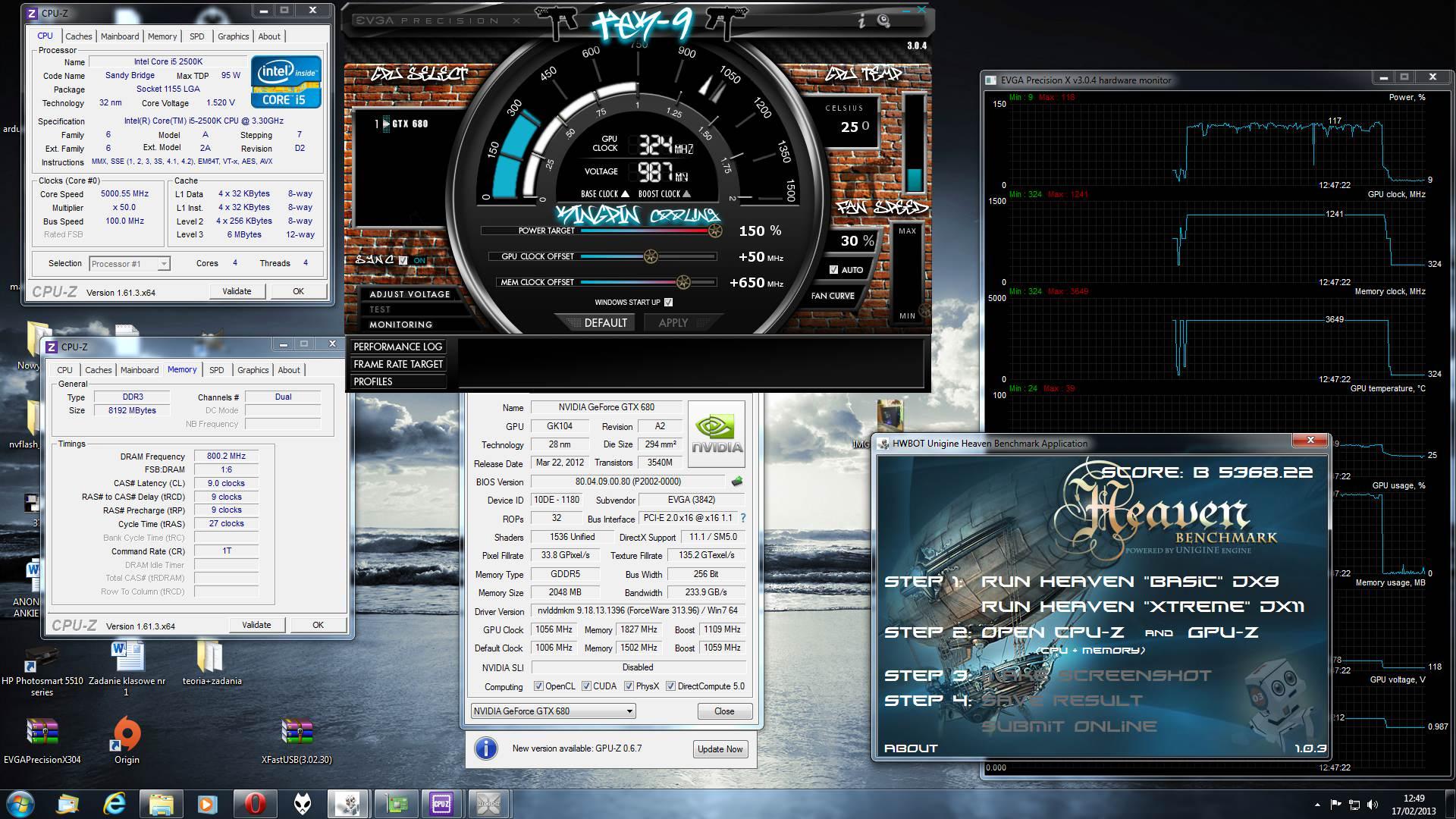The image size is (1456, 819).
Task: Click the info icon in EVGA Precision X
Action: (x=861, y=21)
